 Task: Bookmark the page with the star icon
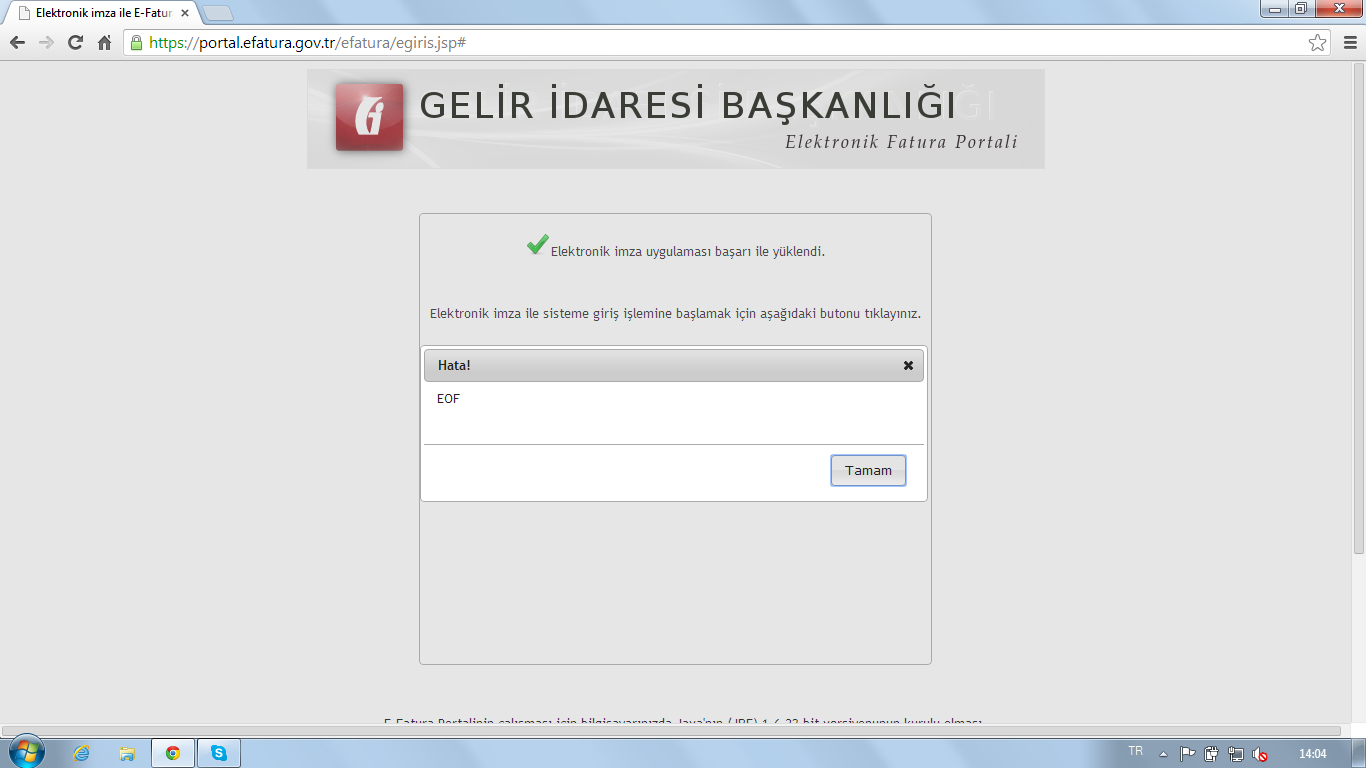1317,42
